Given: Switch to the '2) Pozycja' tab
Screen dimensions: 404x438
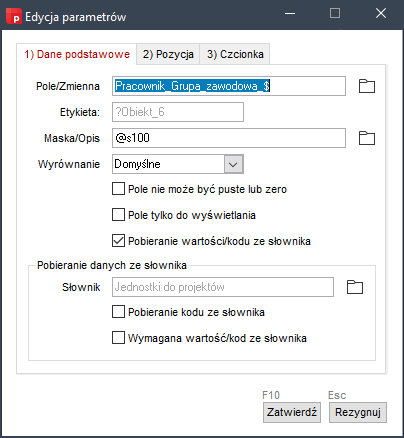Looking at the screenshot, I should pyautogui.click(x=168, y=54).
